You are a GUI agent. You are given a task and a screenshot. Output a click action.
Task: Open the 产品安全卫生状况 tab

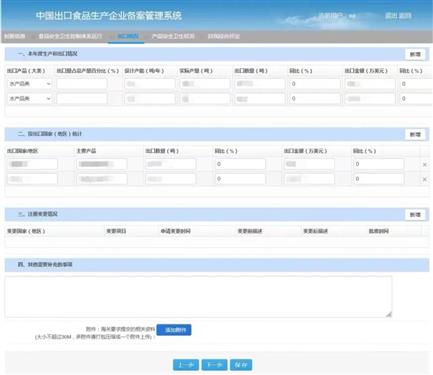173,36
